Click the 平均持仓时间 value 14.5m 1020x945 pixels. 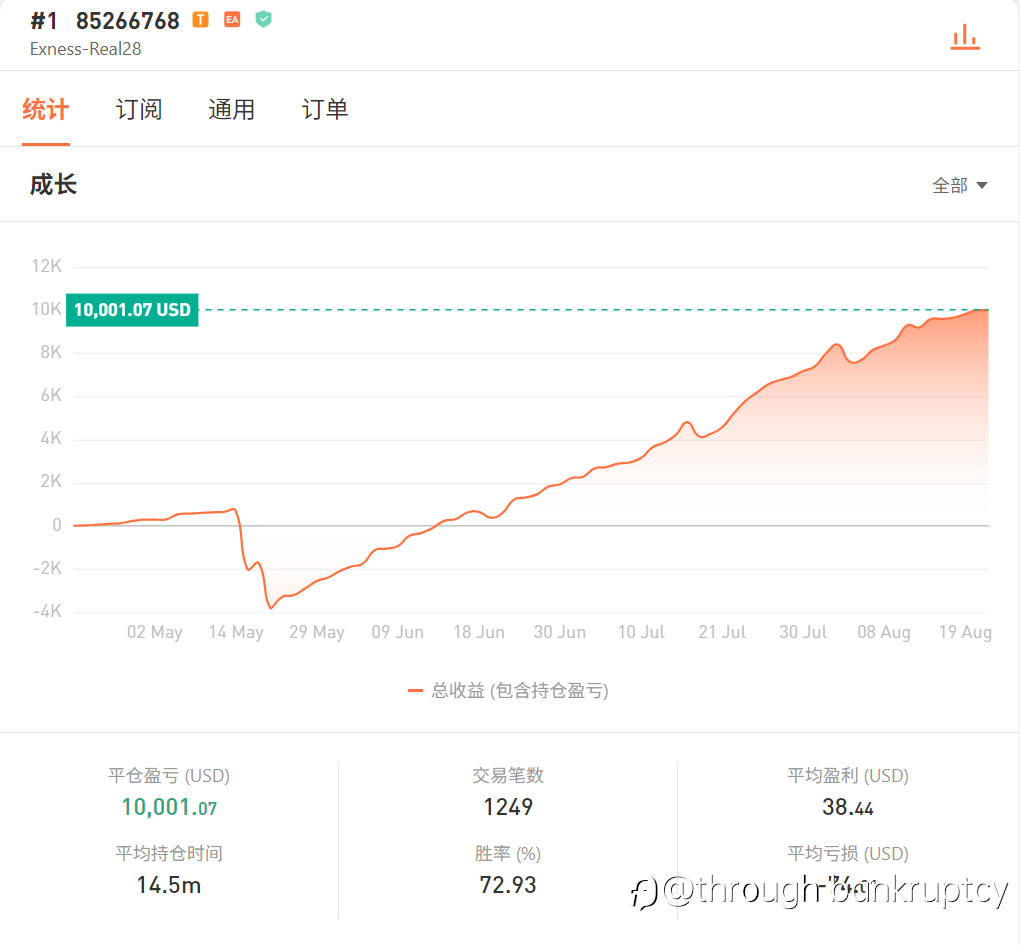tap(169, 886)
